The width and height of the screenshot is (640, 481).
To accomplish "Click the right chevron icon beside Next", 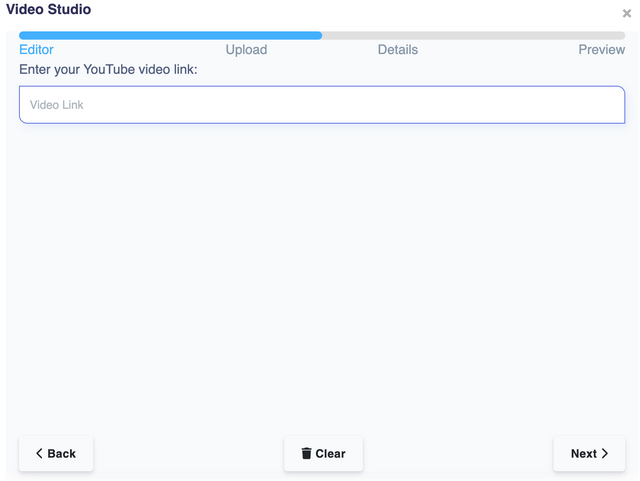I will click(605, 454).
